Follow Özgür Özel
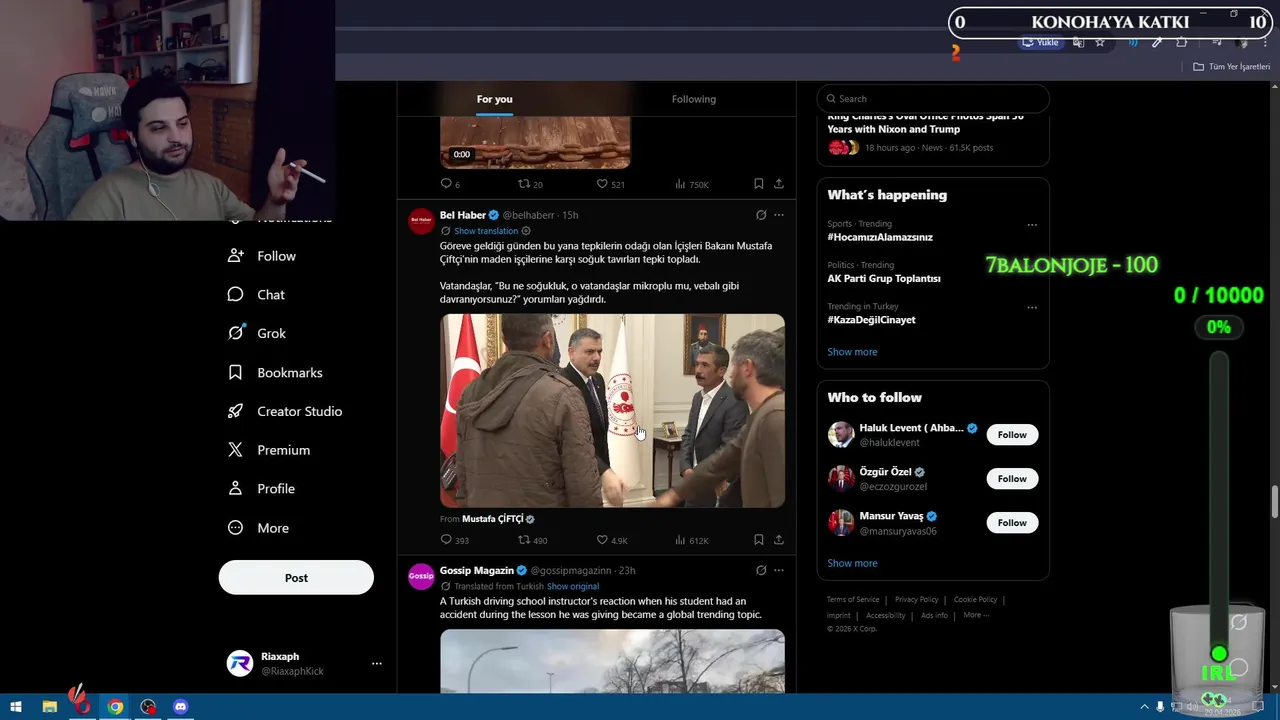 pos(1012,479)
